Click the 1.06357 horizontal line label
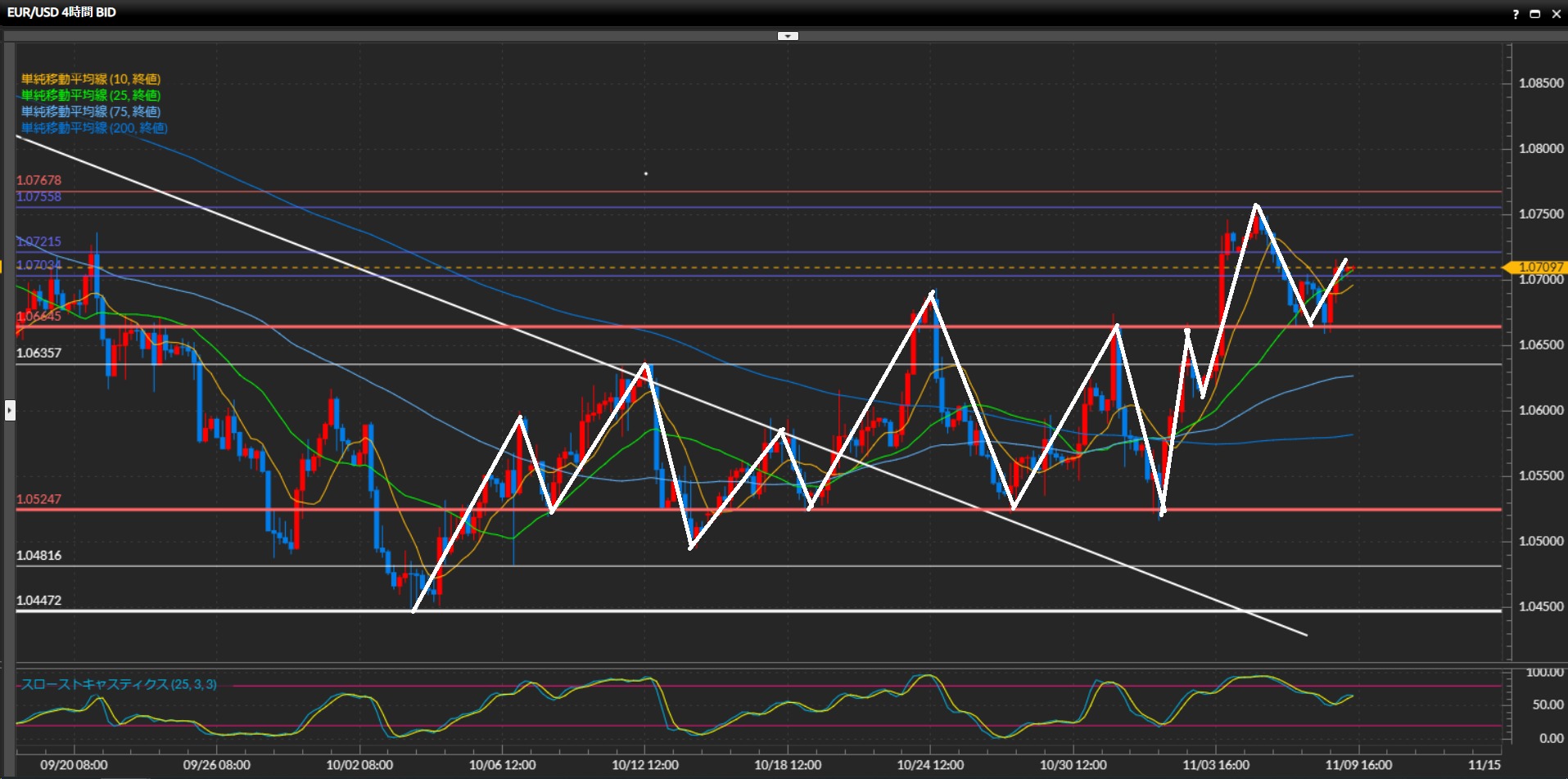 click(38, 353)
